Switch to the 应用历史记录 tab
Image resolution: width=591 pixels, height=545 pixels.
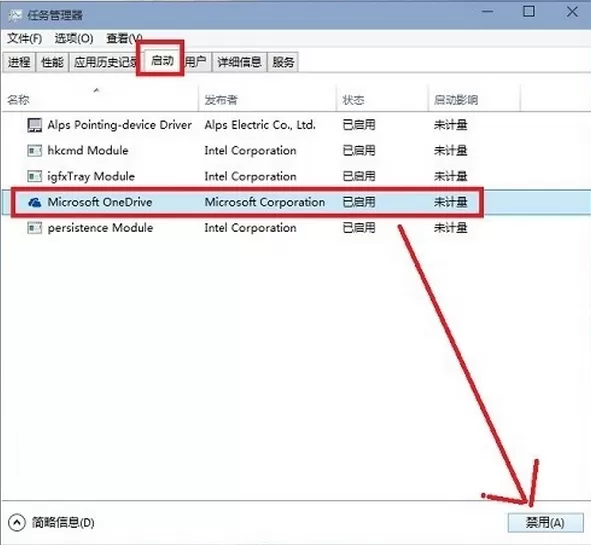[x=104, y=62]
